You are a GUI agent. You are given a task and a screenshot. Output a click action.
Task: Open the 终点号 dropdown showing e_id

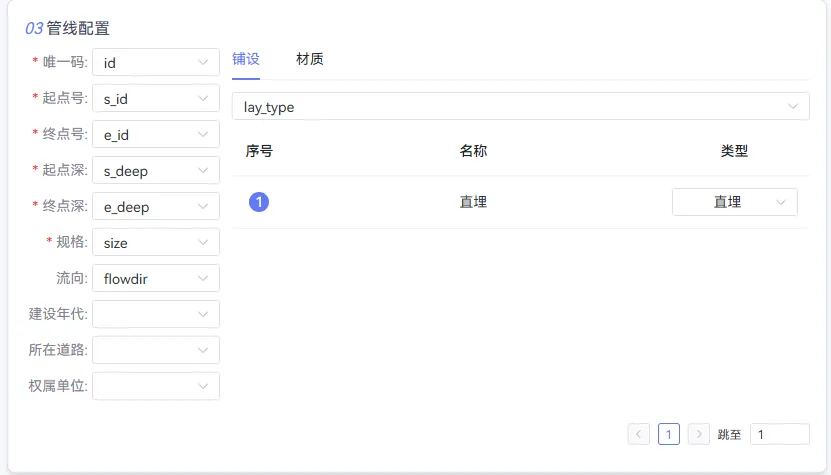(156, 135)
